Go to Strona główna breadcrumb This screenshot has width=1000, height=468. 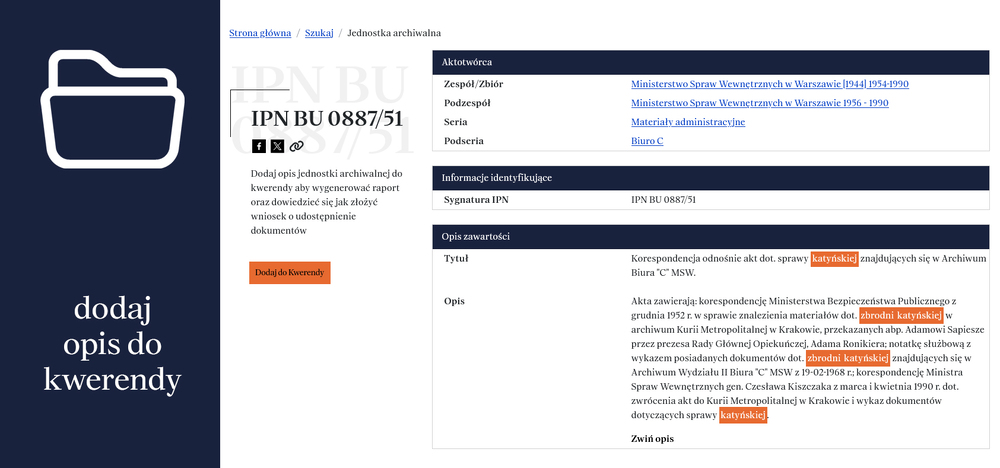pyautogui.click(x=260, y=33)
